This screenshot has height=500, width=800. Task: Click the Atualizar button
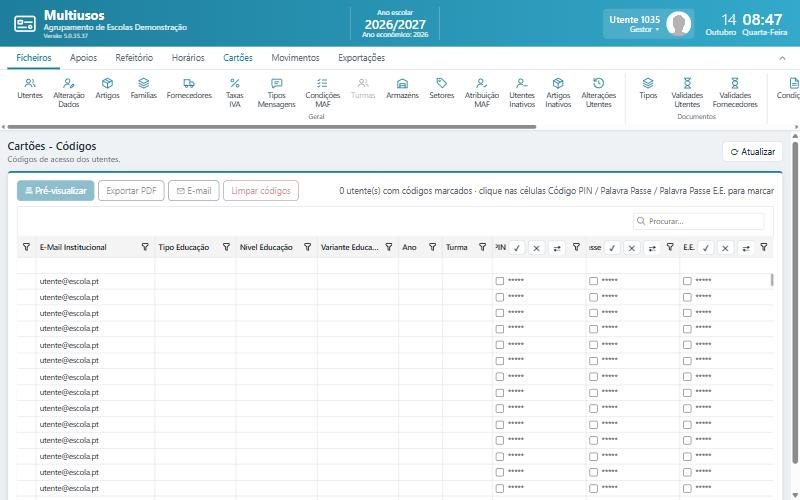tap(753, 152)
